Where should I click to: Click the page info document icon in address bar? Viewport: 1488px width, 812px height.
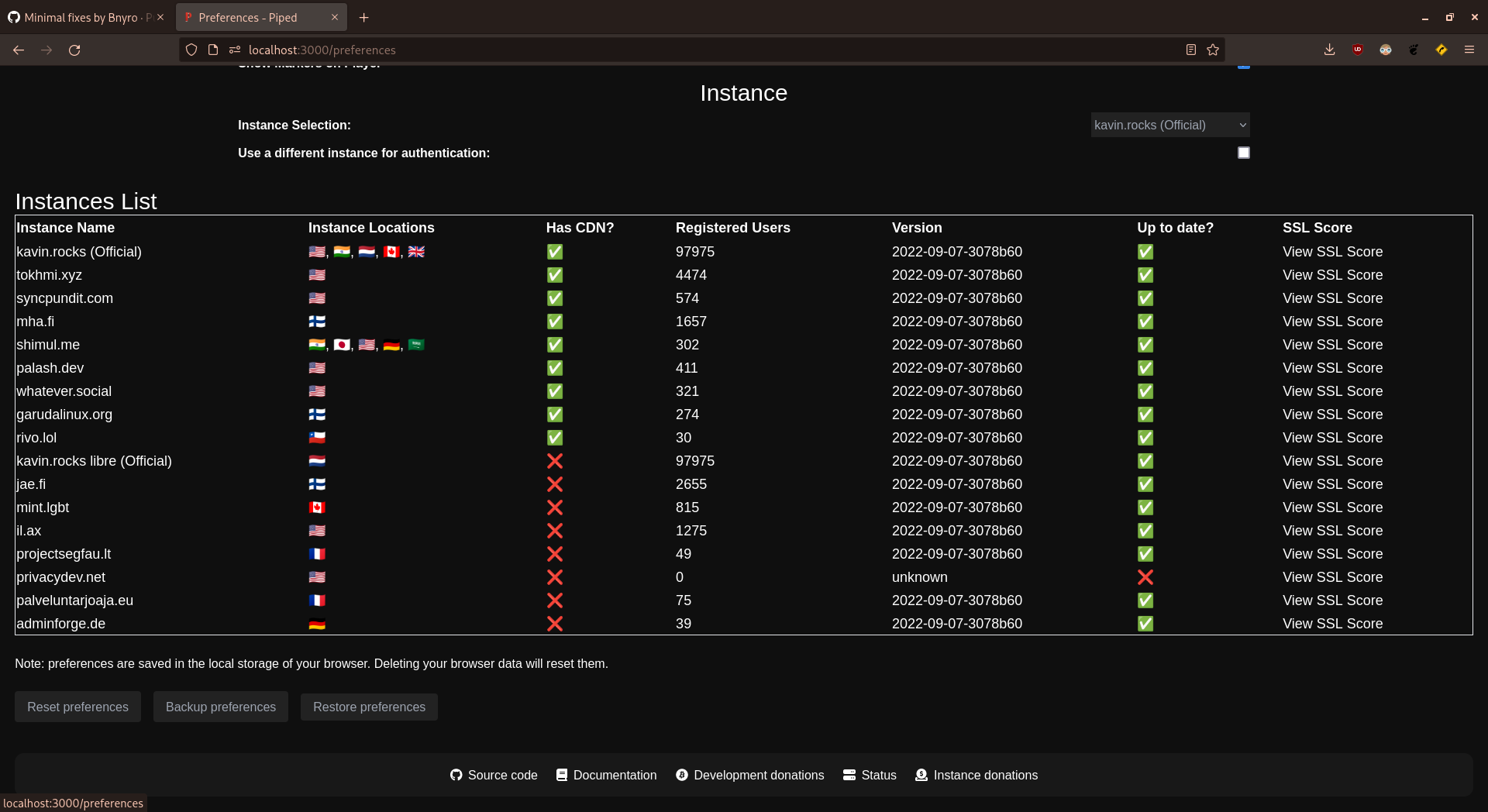pos(213,50)
